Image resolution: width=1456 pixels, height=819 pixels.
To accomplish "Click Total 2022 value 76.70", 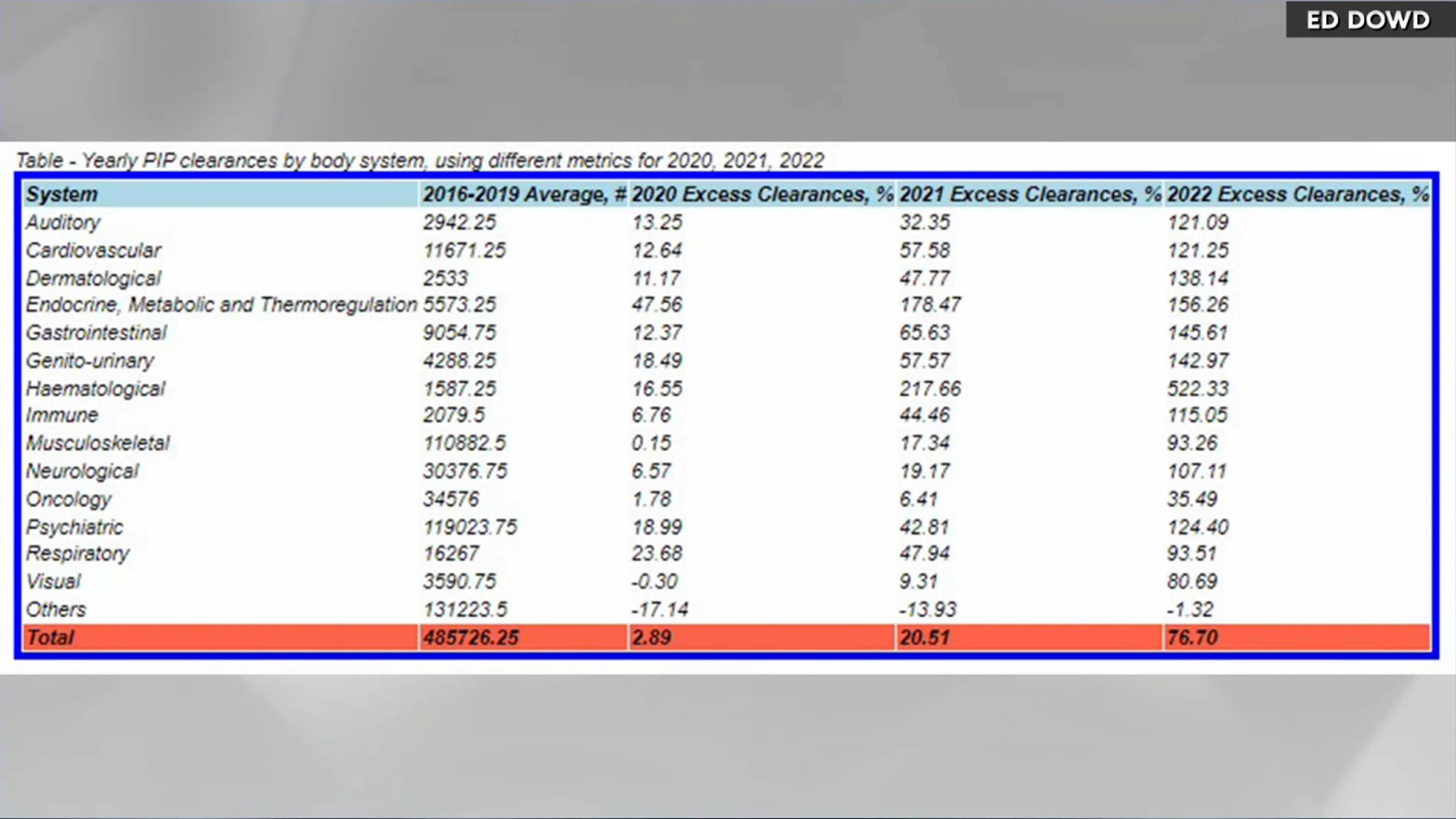I will (x=1192, y=637).
